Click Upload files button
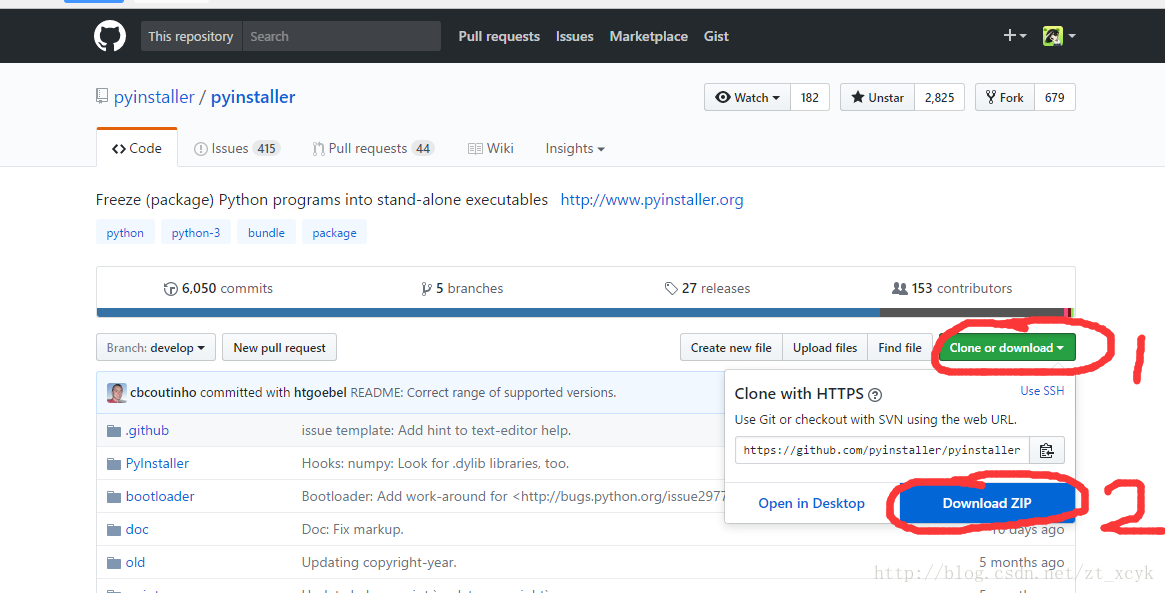Screen dimensions: 1165x593 825,348
